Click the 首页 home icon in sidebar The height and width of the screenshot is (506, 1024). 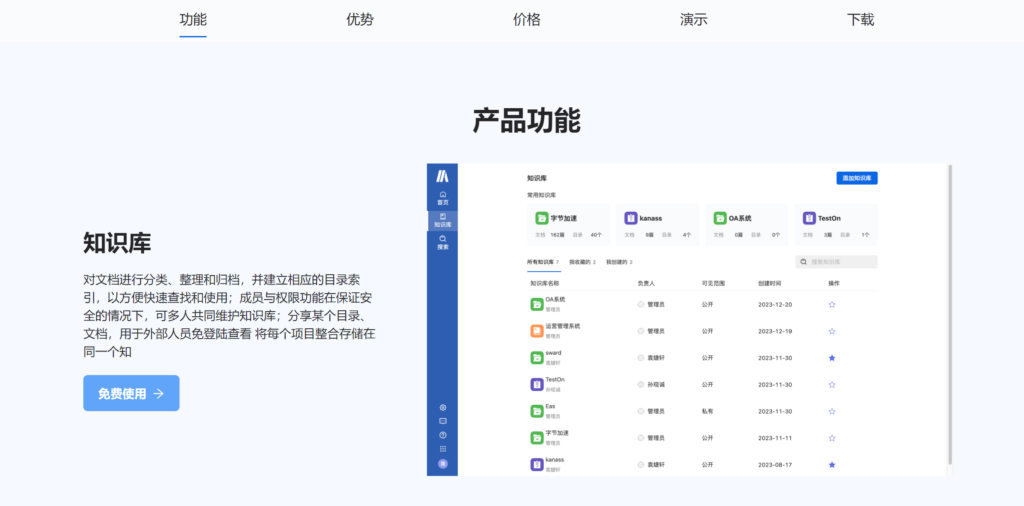click(x=442, y=197)
